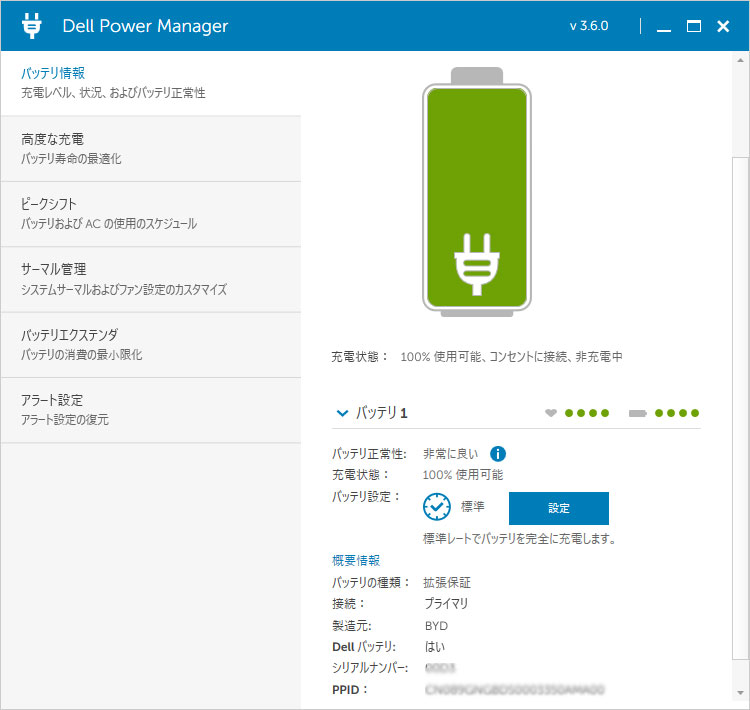Click the heart battery health indicator
The image size is (750, 710).
[551, 412]
